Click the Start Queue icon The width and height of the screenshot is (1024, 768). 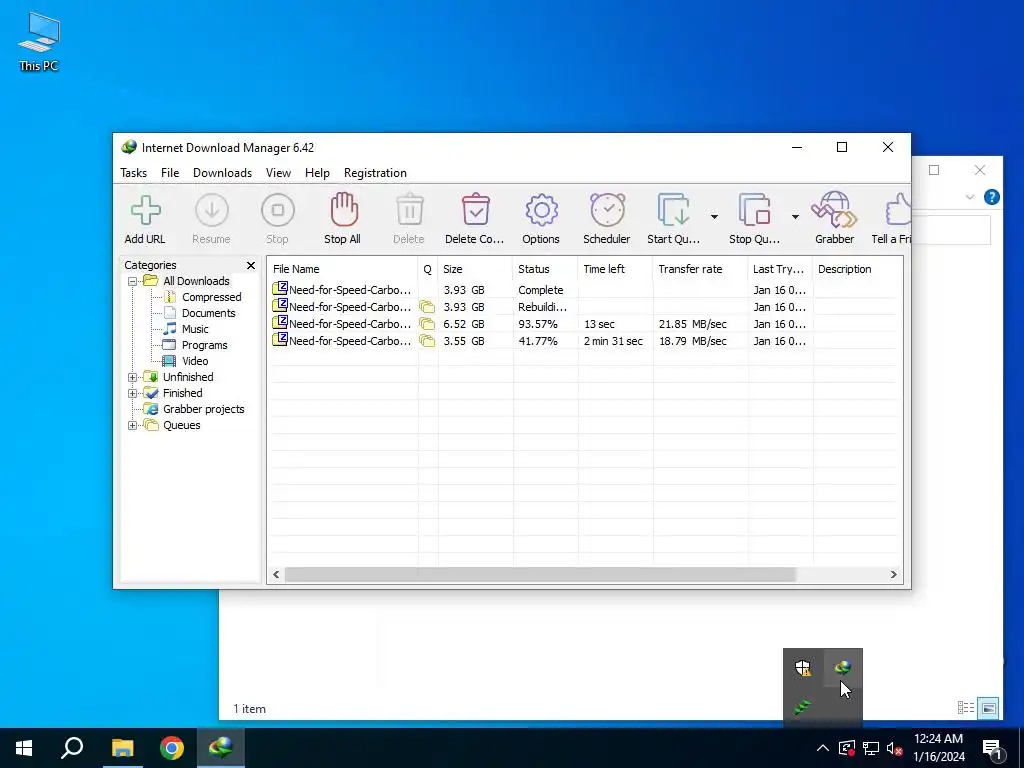click(673, 210)
